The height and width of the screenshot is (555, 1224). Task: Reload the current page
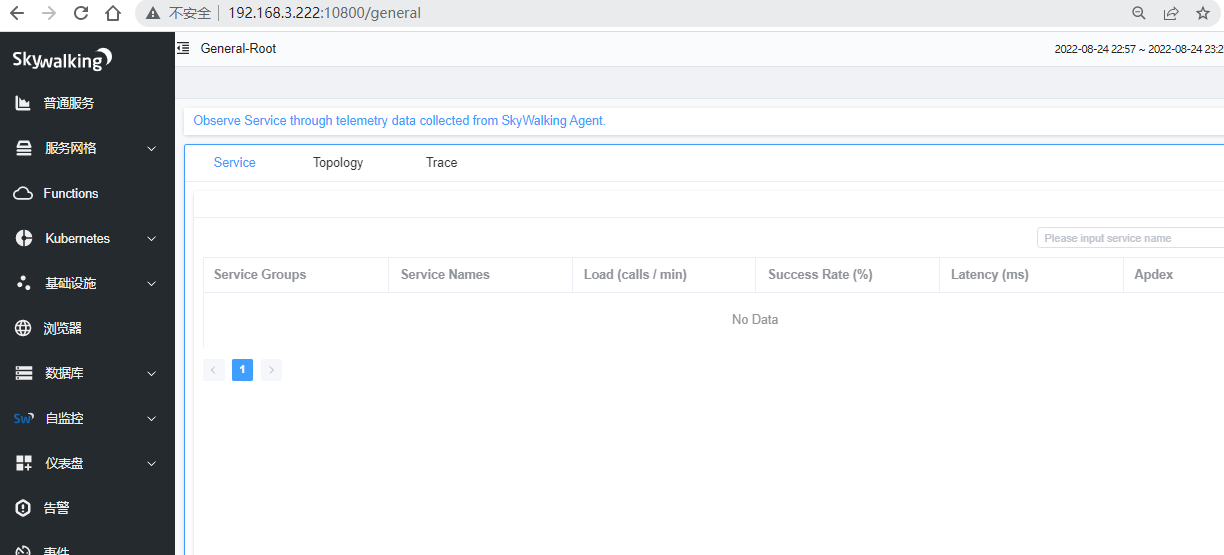[81, 13]
